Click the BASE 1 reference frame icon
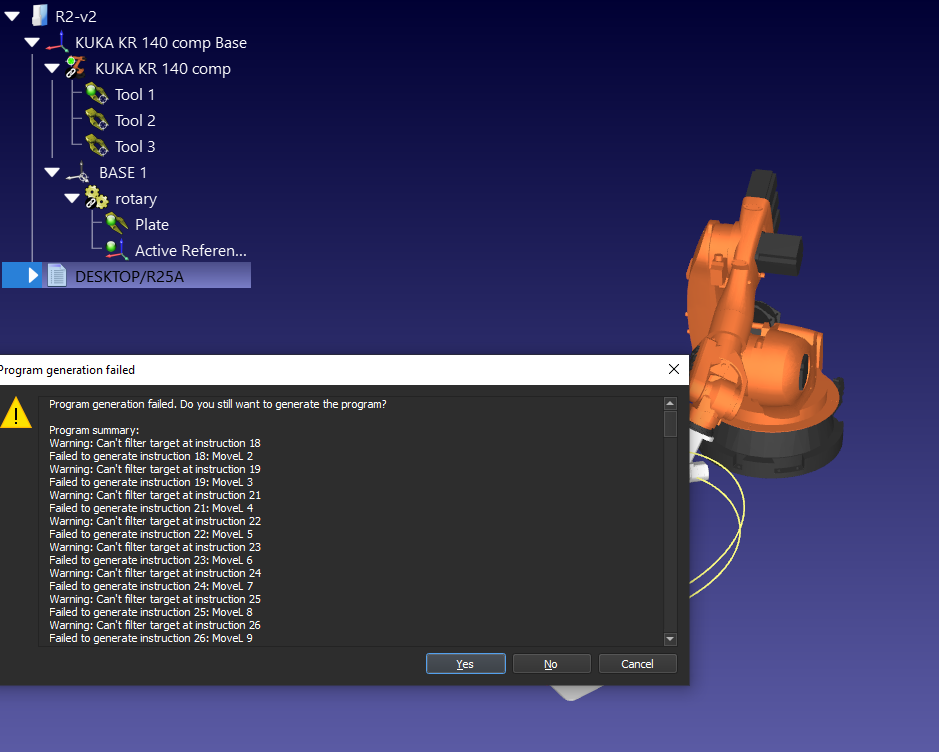The image size is (939, 752). [78, 172]
